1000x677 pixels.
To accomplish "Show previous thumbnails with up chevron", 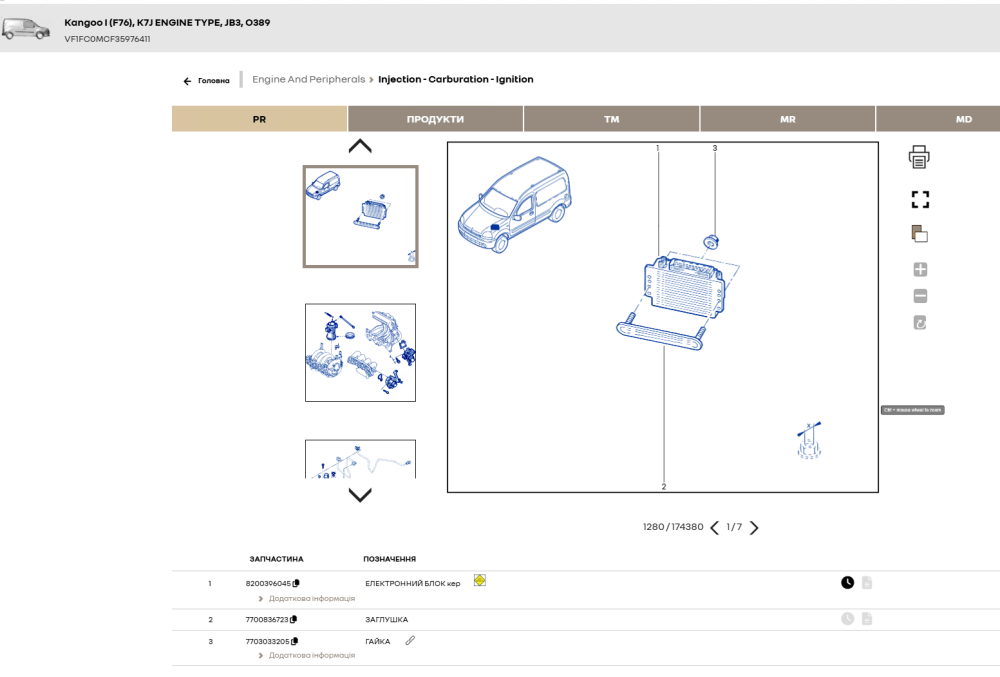I will (360, 146).
